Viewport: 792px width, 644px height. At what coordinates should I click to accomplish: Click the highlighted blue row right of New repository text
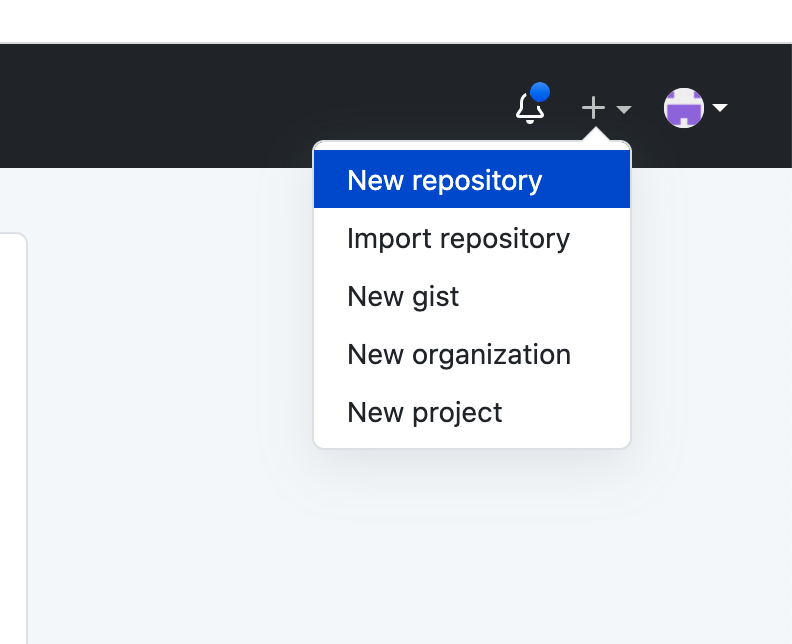pyautogui.click(x=590, y=180)
